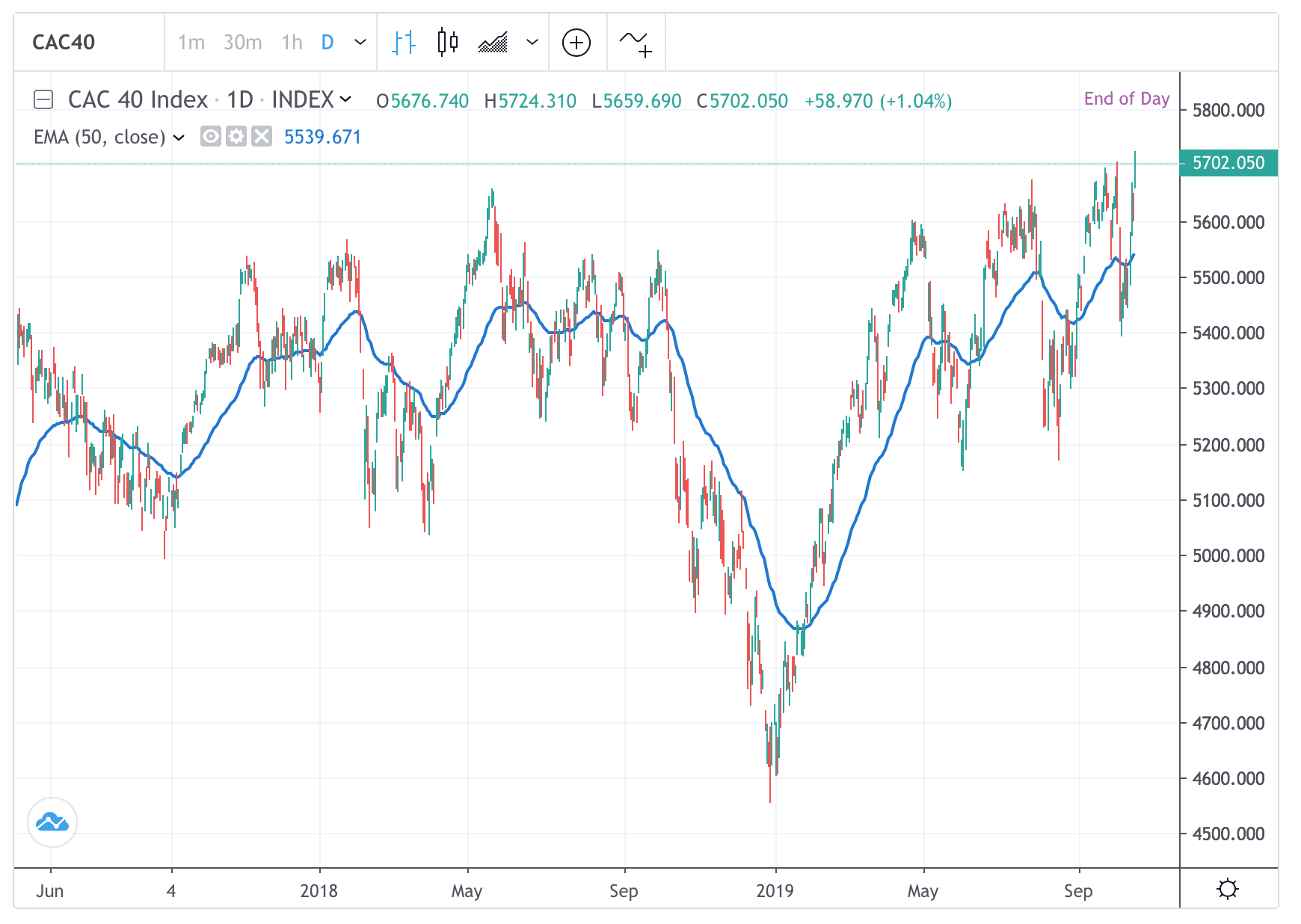This screenshot has height=924, width=1301.
Task: Click the high value H5724.310
Action: tap(530, 101)
